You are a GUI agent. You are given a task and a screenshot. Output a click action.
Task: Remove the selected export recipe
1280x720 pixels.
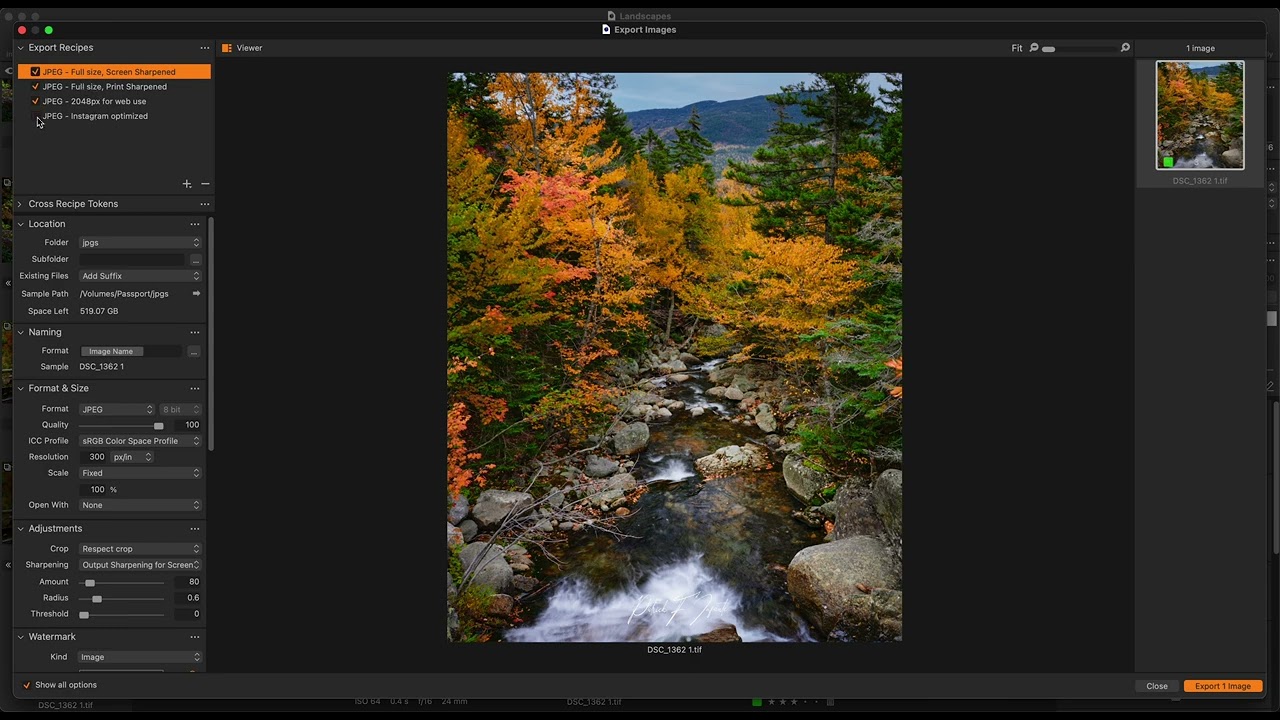pos(205,184)
